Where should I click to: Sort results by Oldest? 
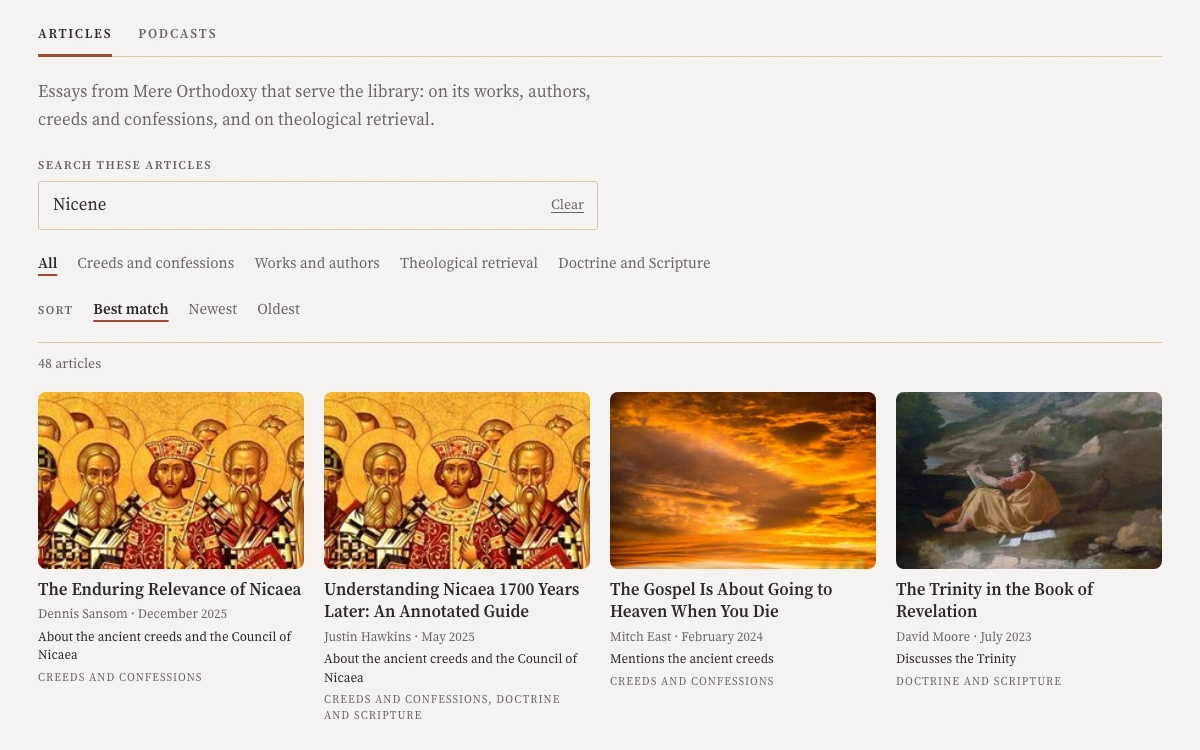tap(278, 309)
